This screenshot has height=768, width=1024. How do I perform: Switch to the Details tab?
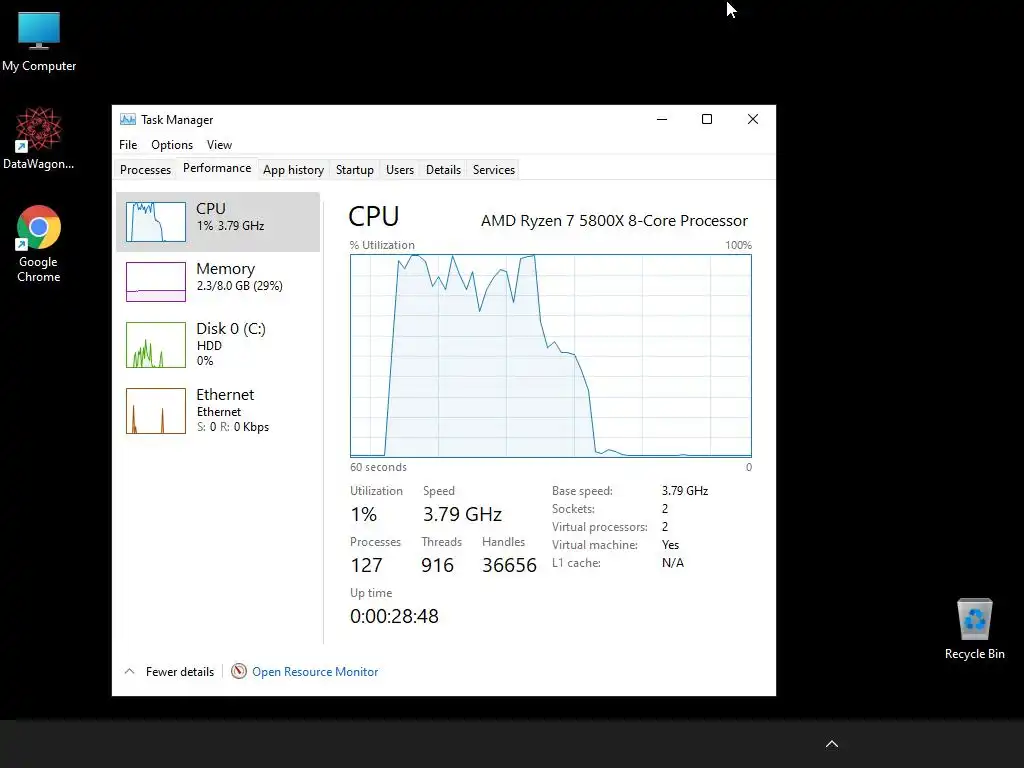443,170
